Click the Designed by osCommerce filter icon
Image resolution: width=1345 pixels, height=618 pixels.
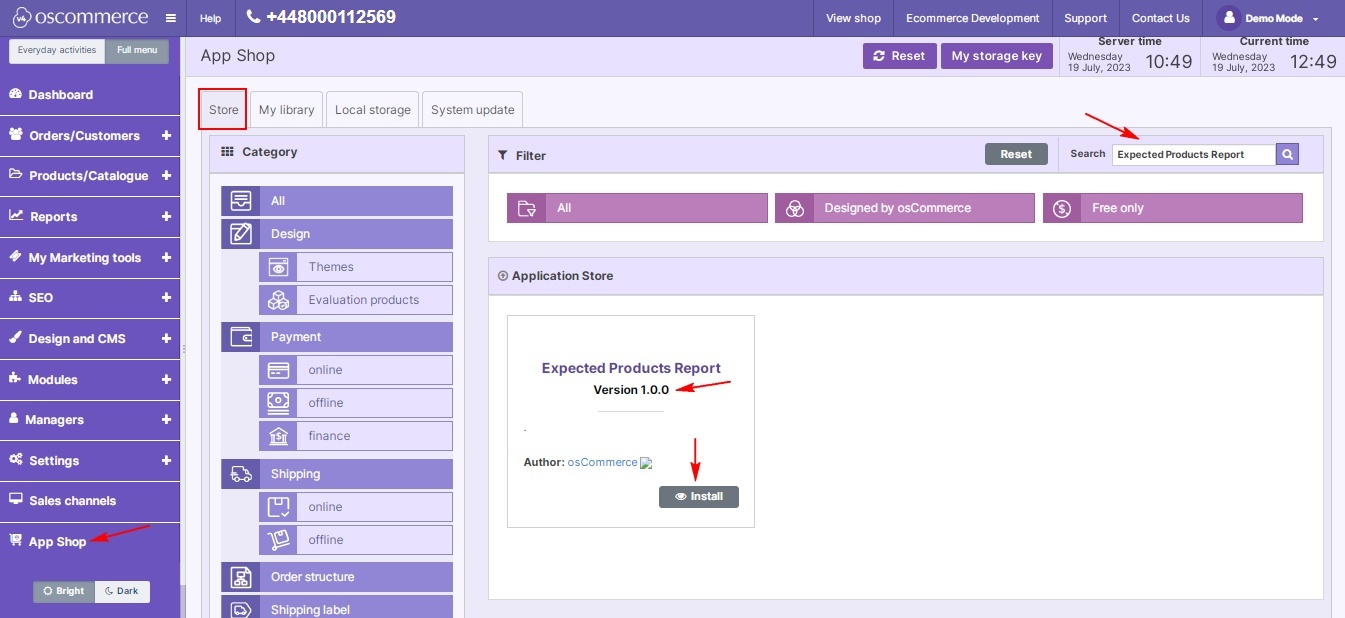coord(794,208)
